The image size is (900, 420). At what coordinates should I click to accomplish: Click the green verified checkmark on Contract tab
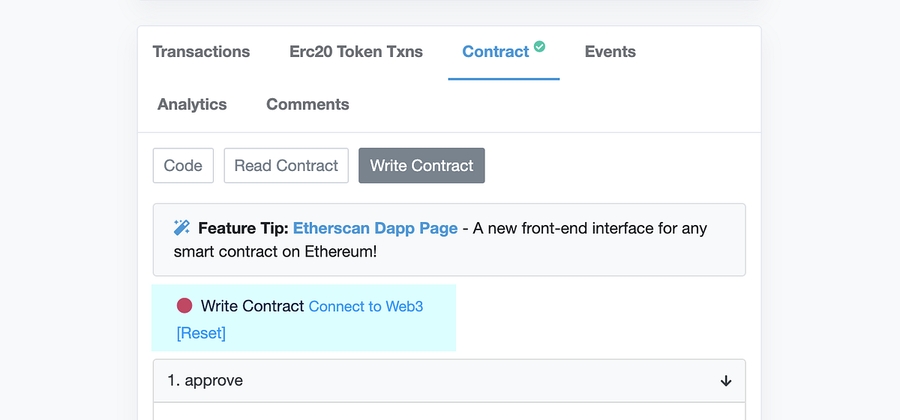pos(540,46)
